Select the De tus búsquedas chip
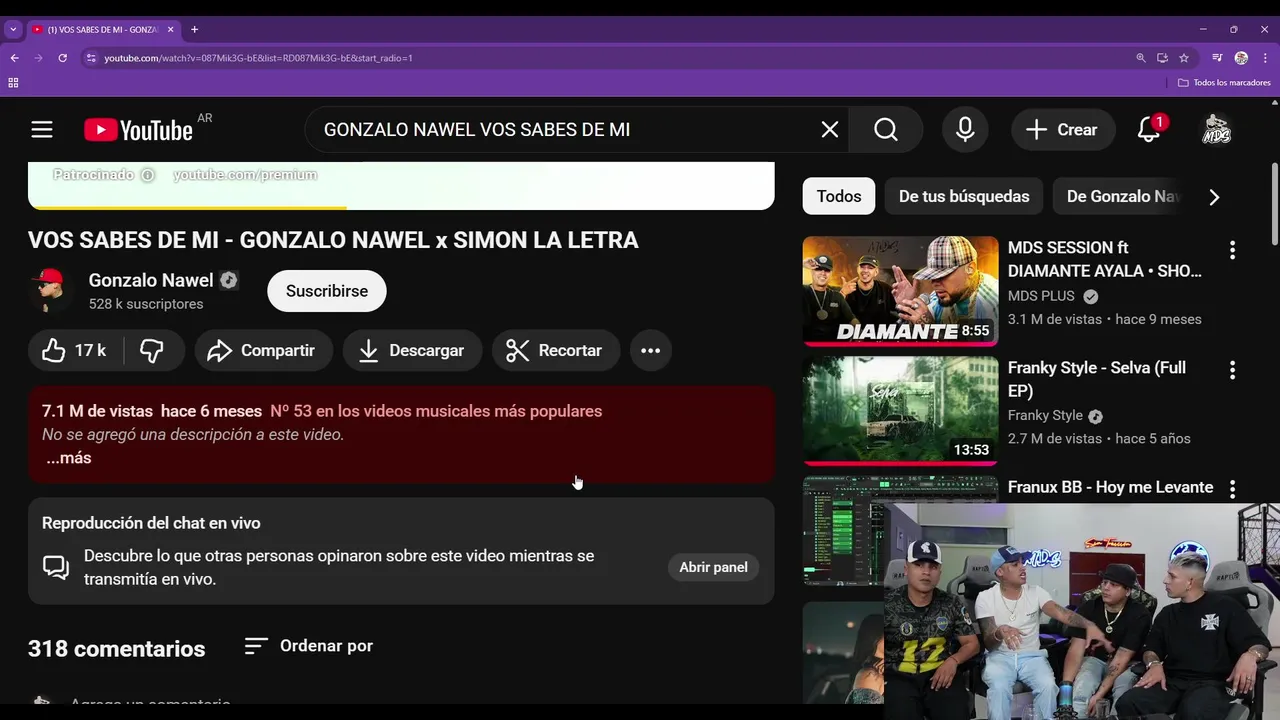This screenshot has height=720, width=1280. pos(964,196)
